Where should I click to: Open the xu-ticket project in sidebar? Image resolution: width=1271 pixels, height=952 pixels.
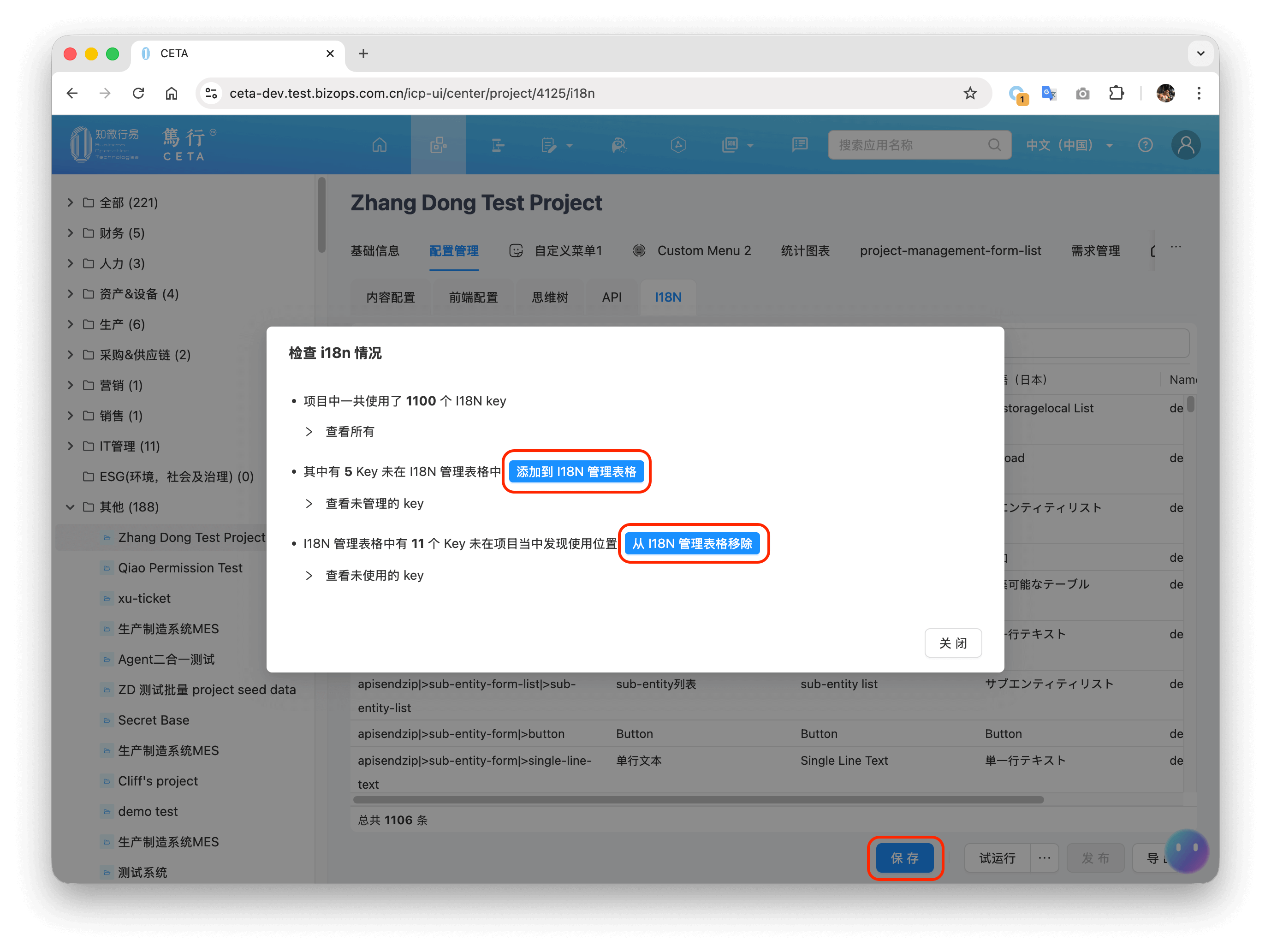pos(144,598)
